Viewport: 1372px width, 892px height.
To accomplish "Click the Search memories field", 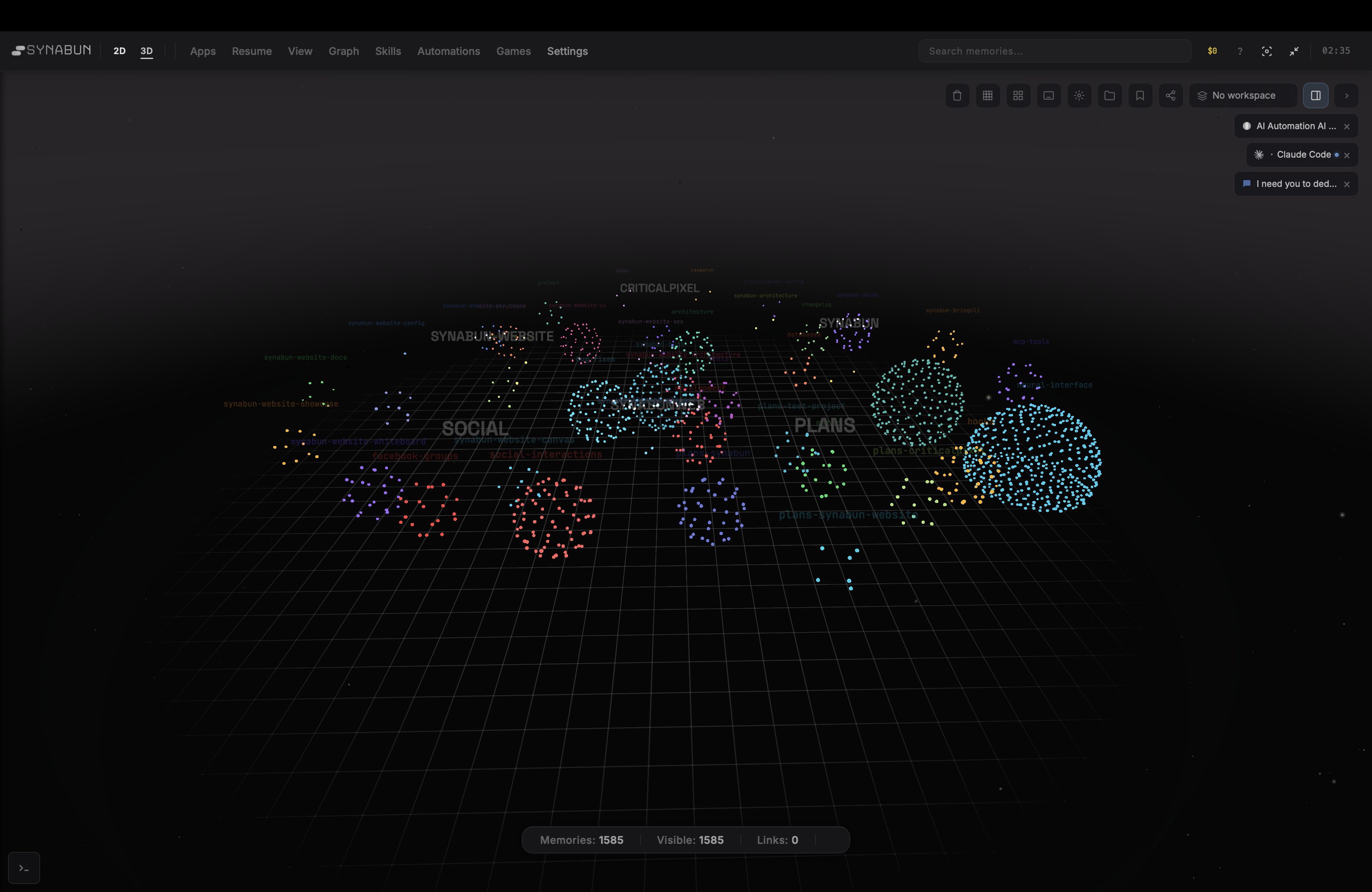I will pyautogui.click(x=1055, y=51).
